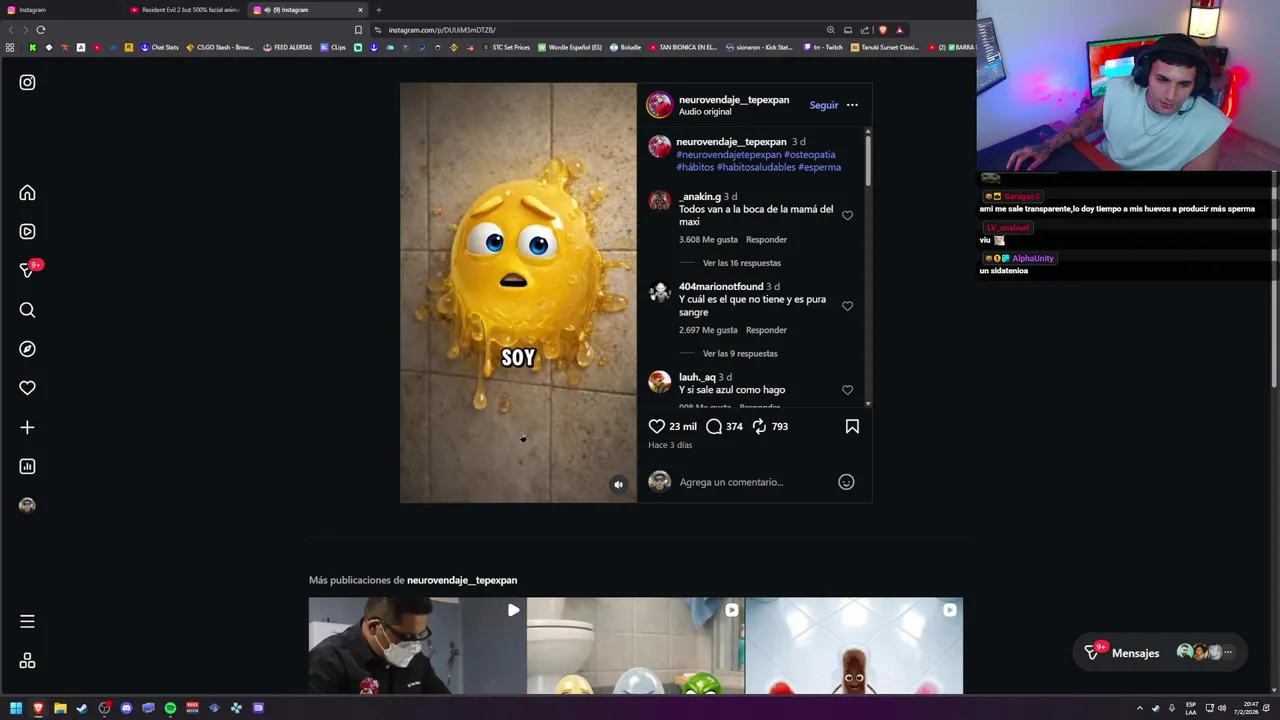The width and height of the screenshot is (1280, 720).
Task: Open the brown character video thumbnail
Action: (854, 646)
